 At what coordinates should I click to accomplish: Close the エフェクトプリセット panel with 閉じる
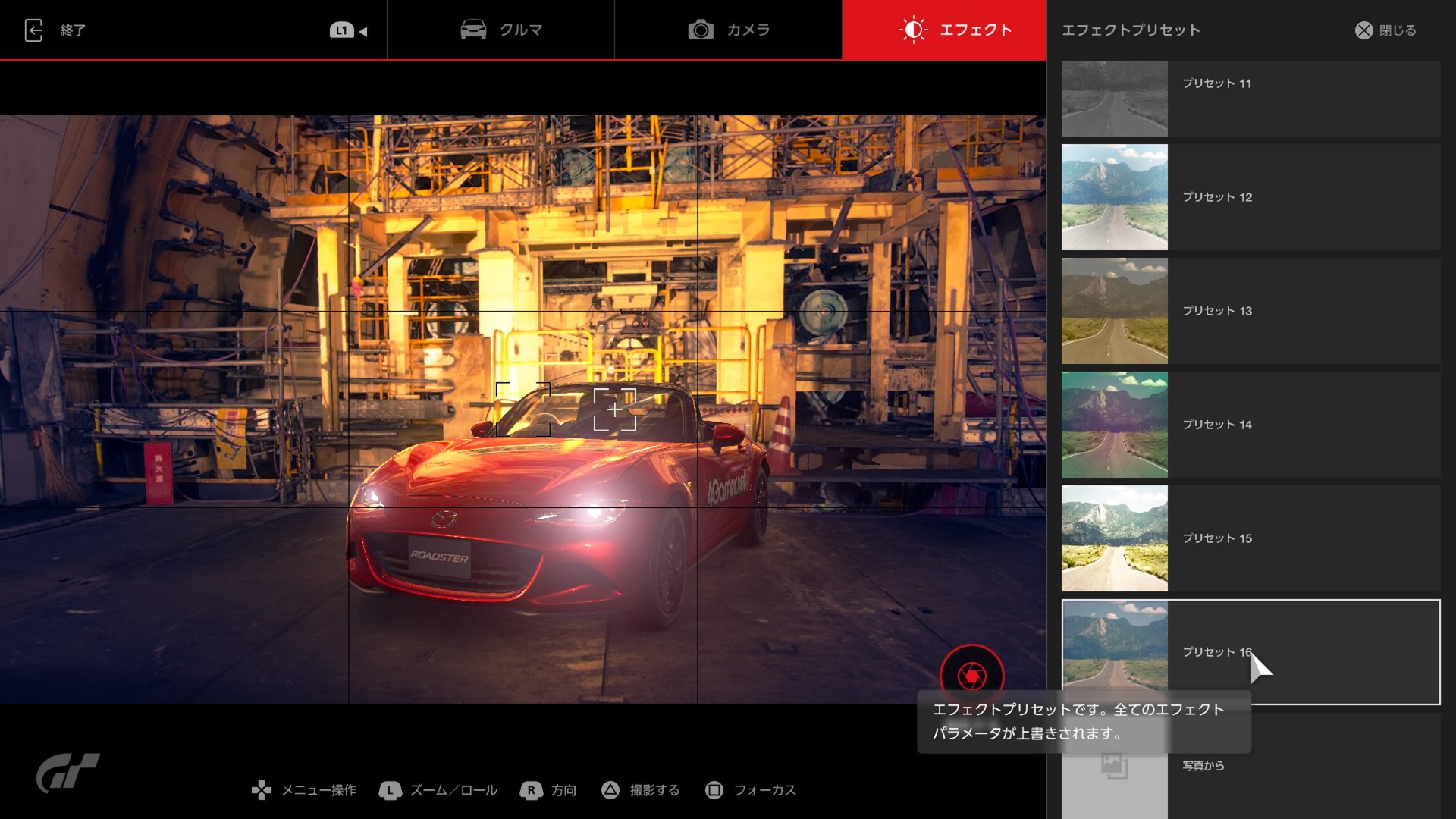pos(1385,30)
